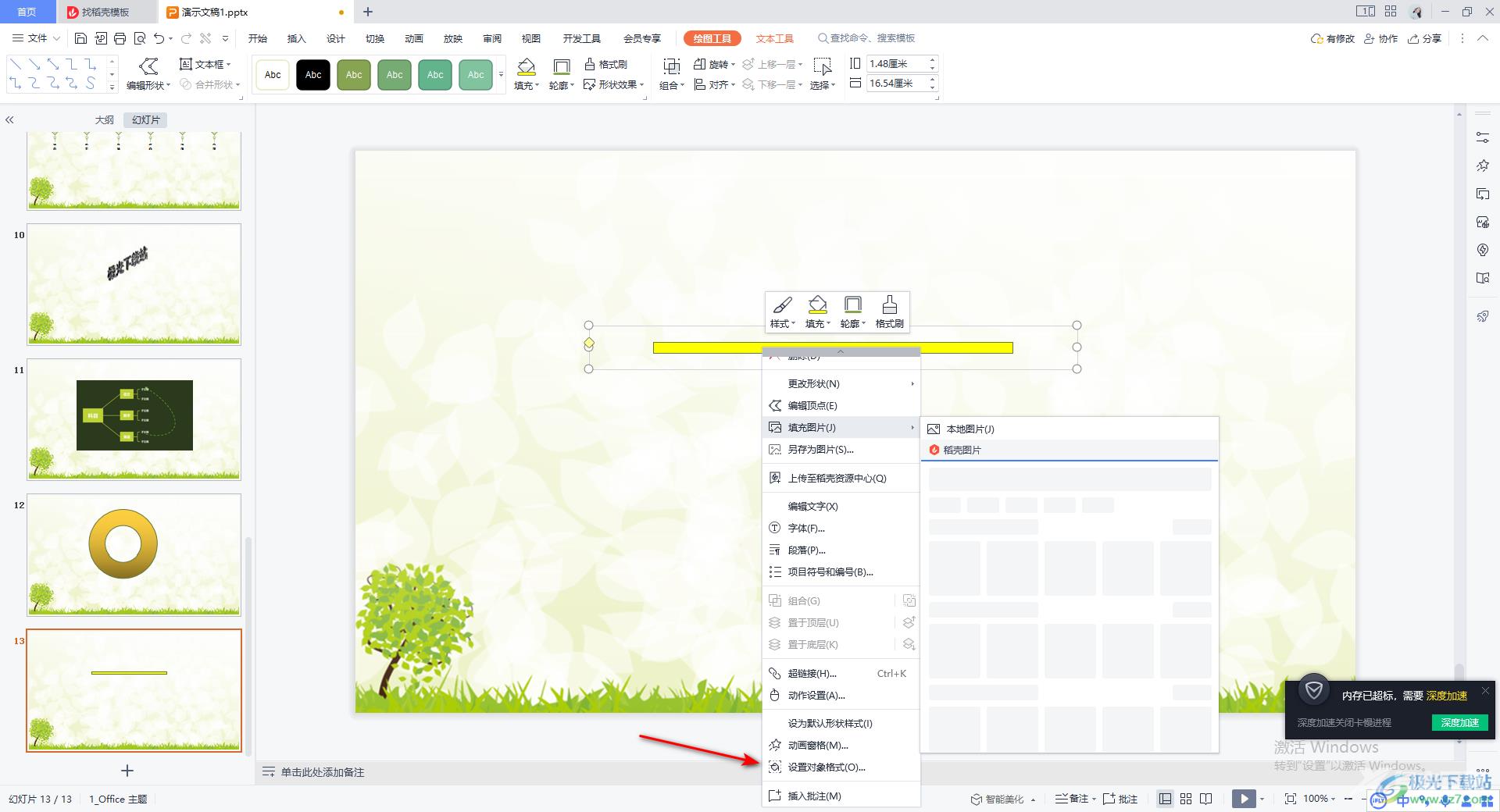The width and height of the screenshot is (1500, 812).
Task: Add a new slide with plus button
Action: (x=127, y=771)
